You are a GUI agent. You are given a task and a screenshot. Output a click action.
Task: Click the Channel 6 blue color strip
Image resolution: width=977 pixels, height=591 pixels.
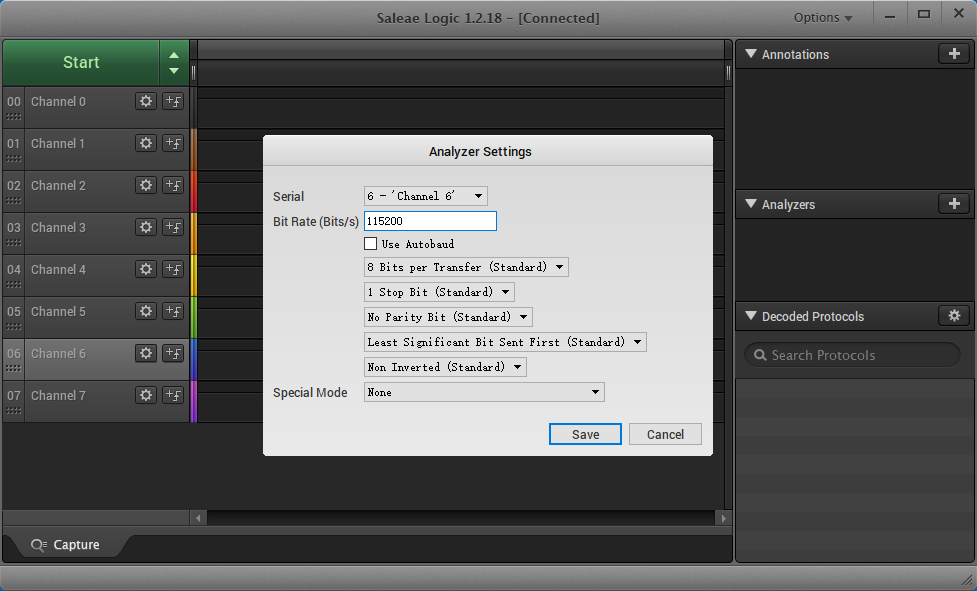(194, 359)
